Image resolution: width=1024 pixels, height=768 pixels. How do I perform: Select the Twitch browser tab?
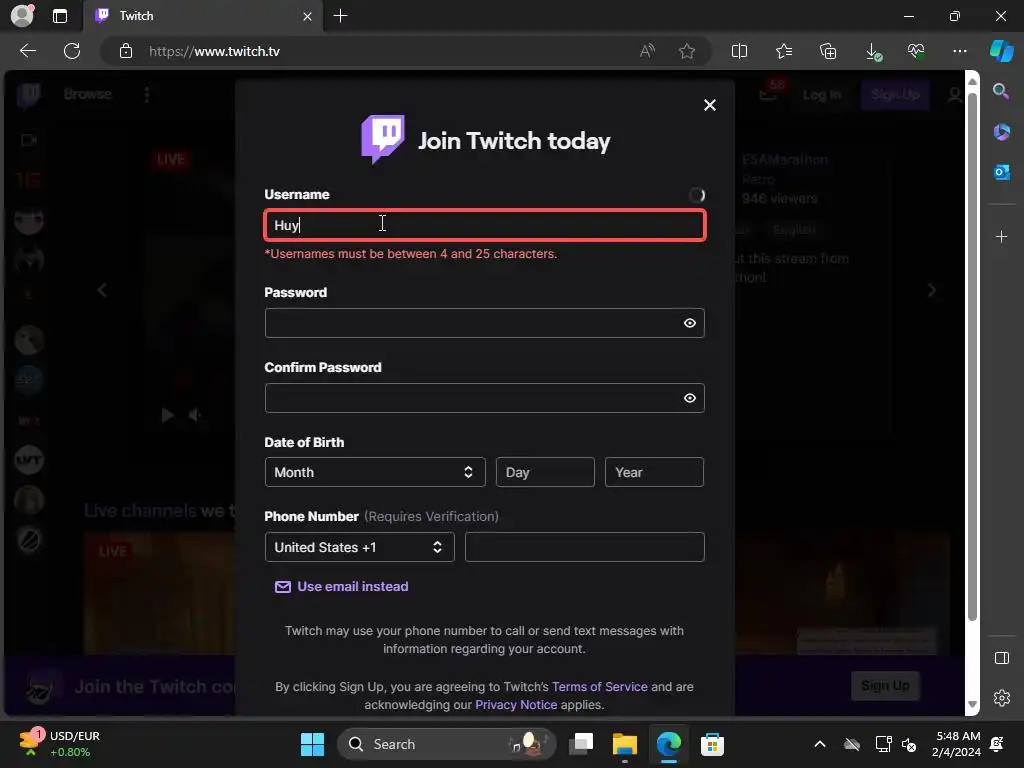(x=202, y=16)
